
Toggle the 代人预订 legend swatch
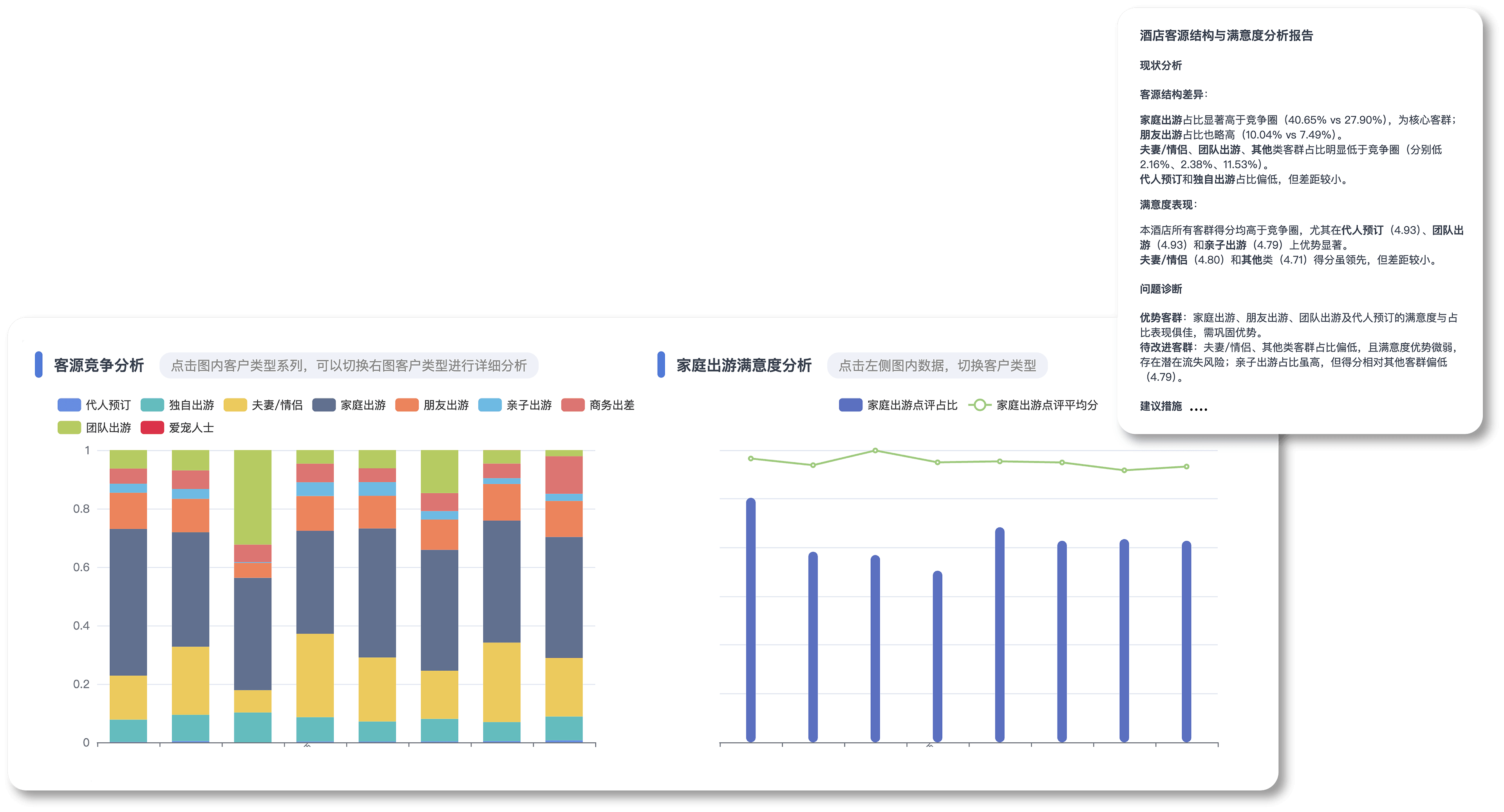(x=69, y=405)
